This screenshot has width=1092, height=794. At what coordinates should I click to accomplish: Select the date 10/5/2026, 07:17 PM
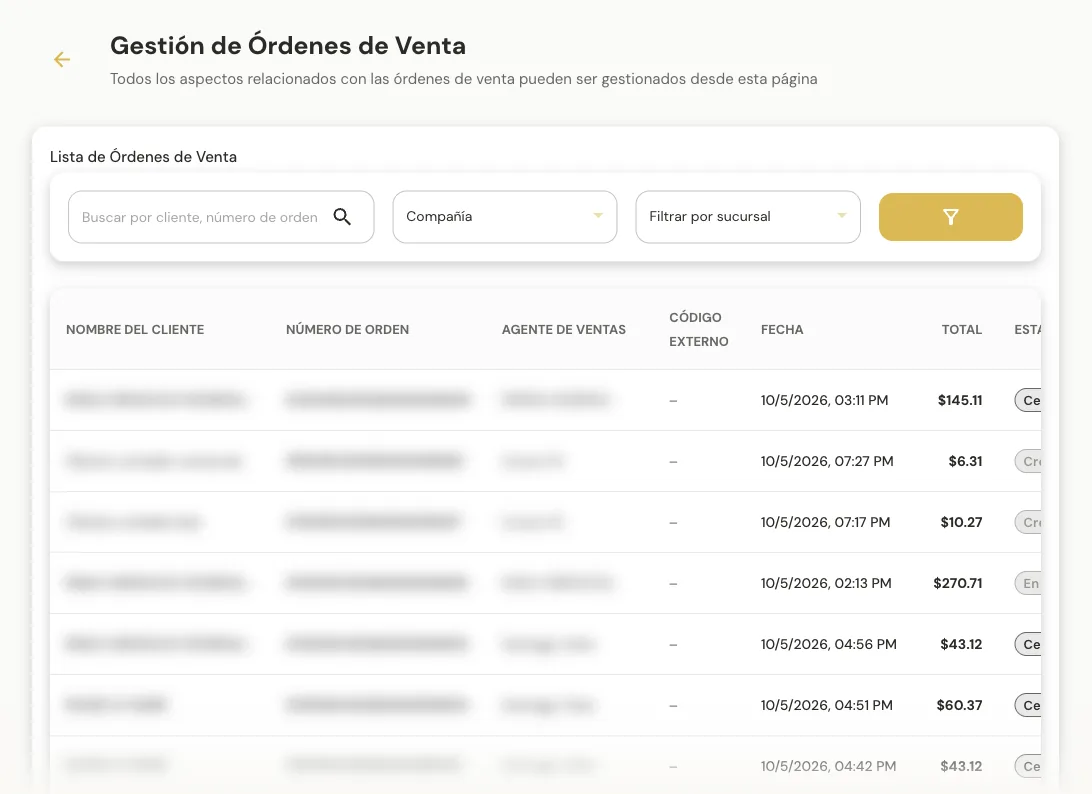[825, 522]
